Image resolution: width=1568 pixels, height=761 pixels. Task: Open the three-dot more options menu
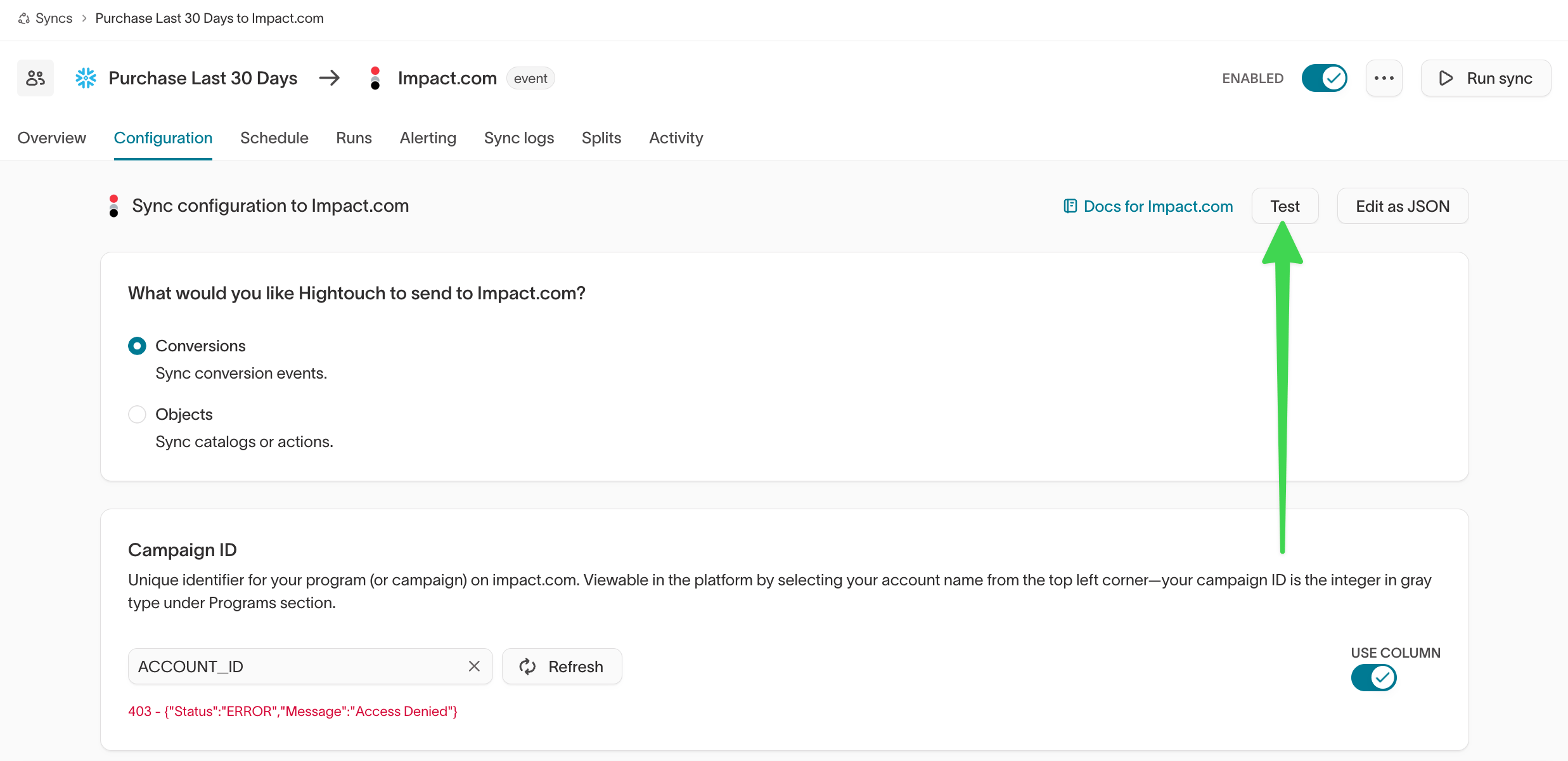[x=1384, y=78]
